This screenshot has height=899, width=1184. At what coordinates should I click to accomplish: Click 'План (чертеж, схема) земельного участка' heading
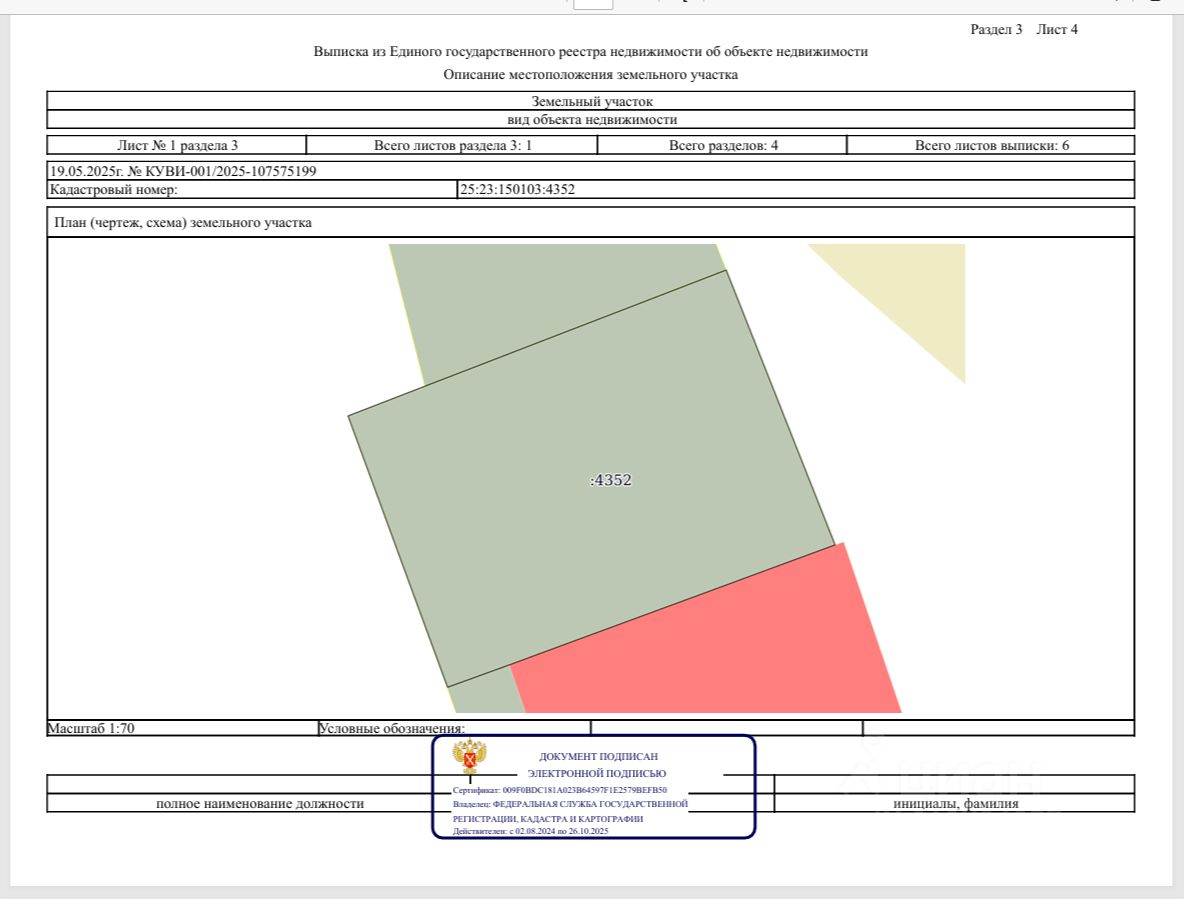(x=183, y=223)
